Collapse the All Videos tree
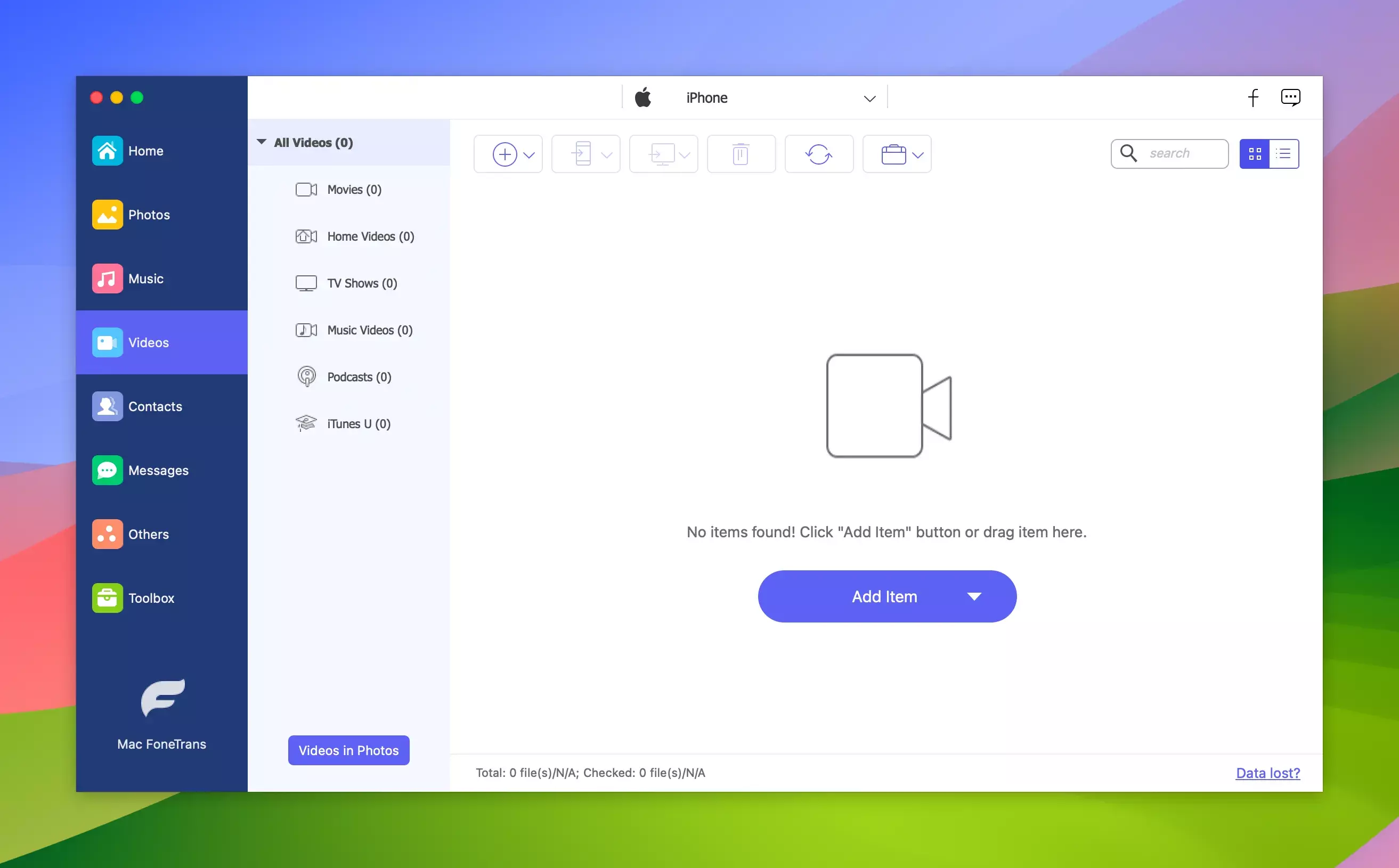 (261, 142)
